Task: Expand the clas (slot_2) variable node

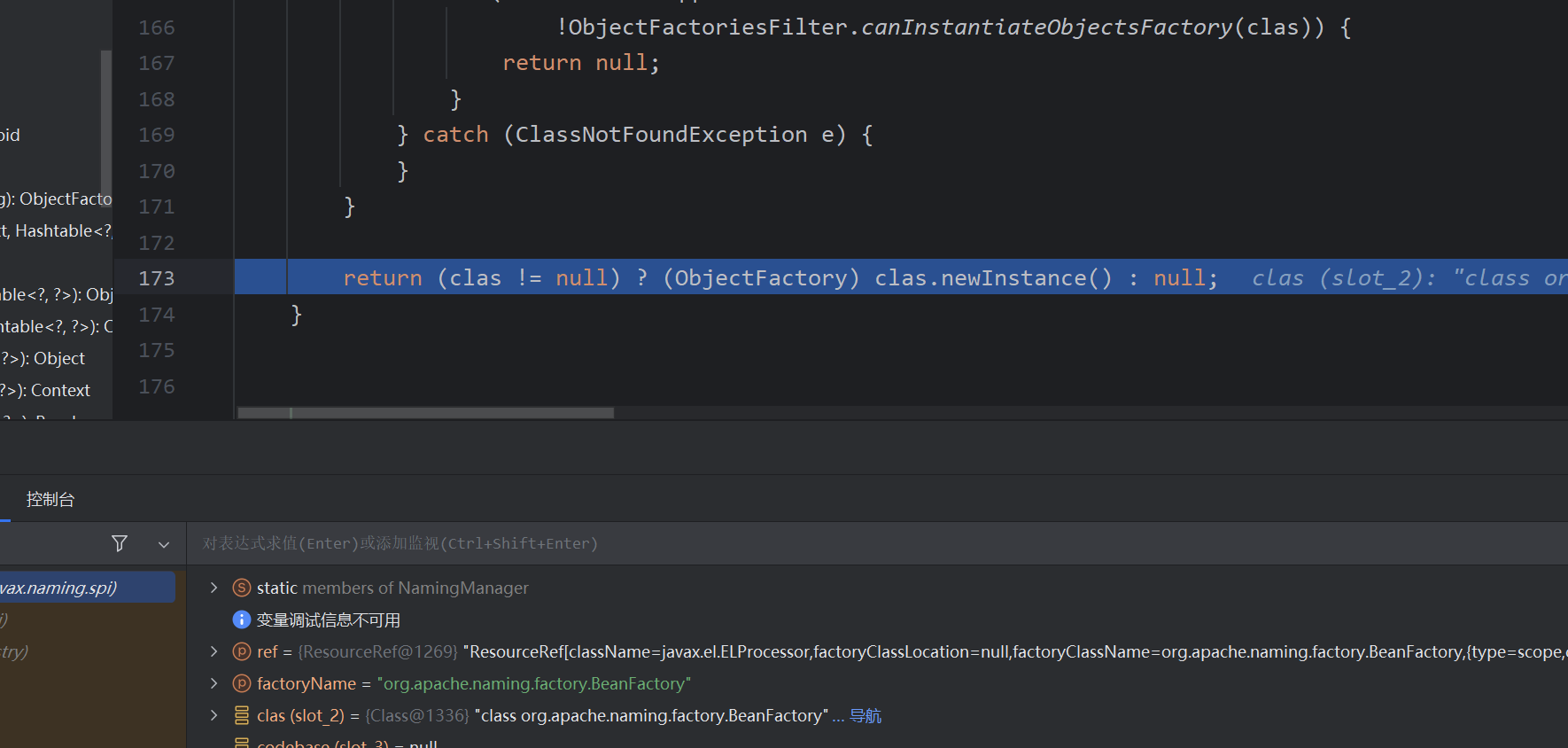Action: coord(213,715)
